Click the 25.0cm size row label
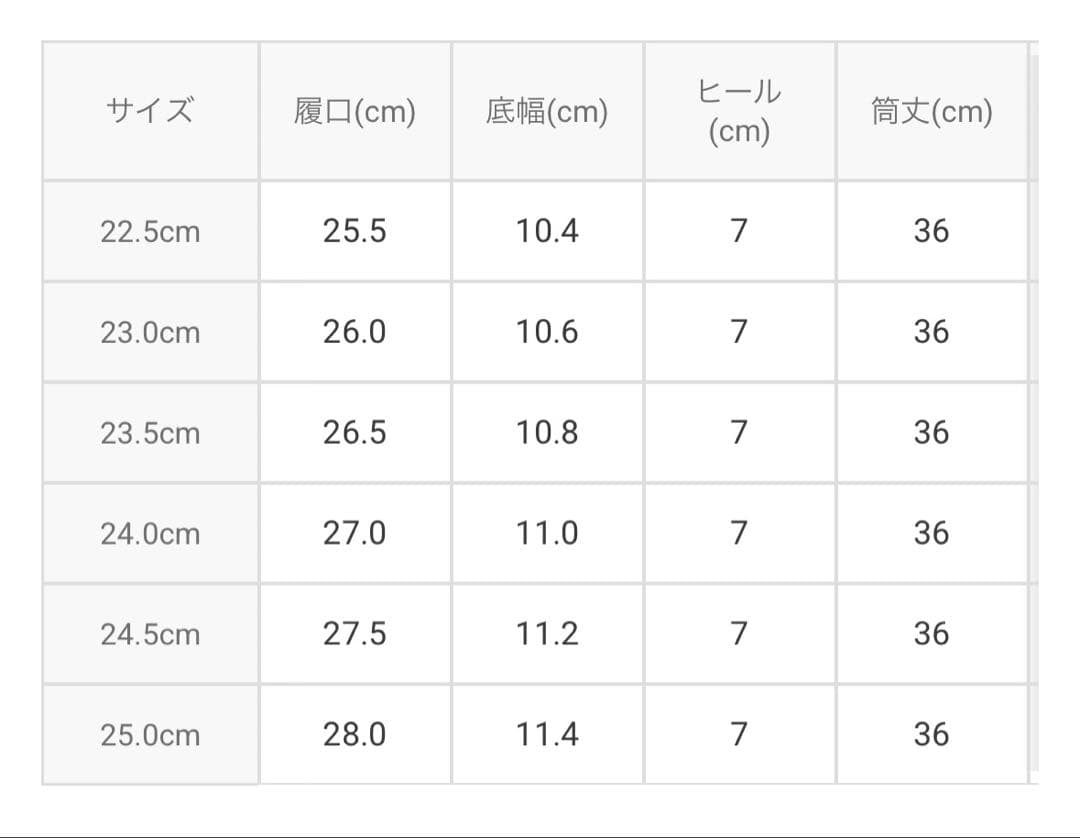This screenshot has width=1080, height=838. point(150,734)
